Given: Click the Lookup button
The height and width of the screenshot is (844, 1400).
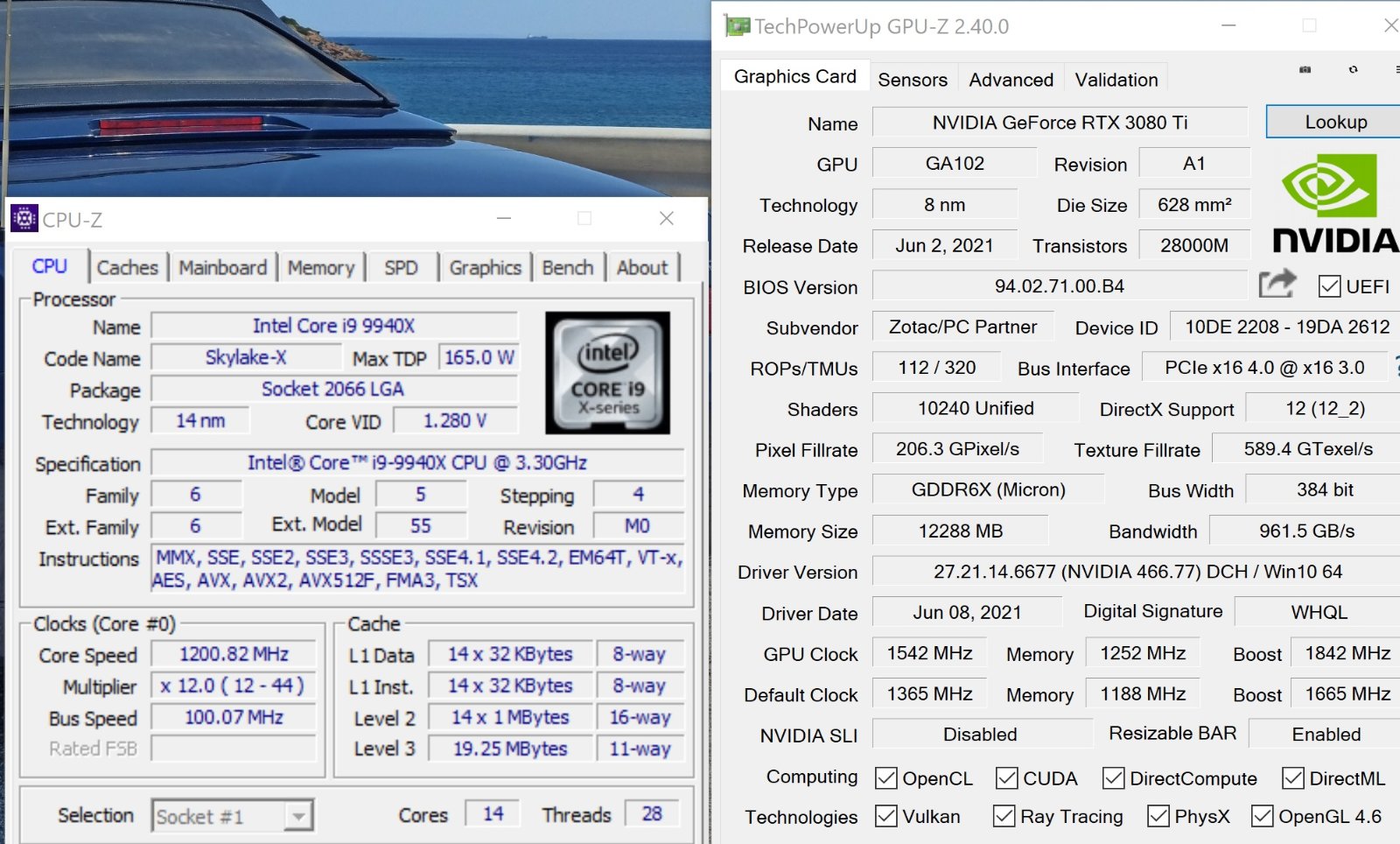Looking at the screenshot, I should pyautogui.click(x=1333, y=122).
